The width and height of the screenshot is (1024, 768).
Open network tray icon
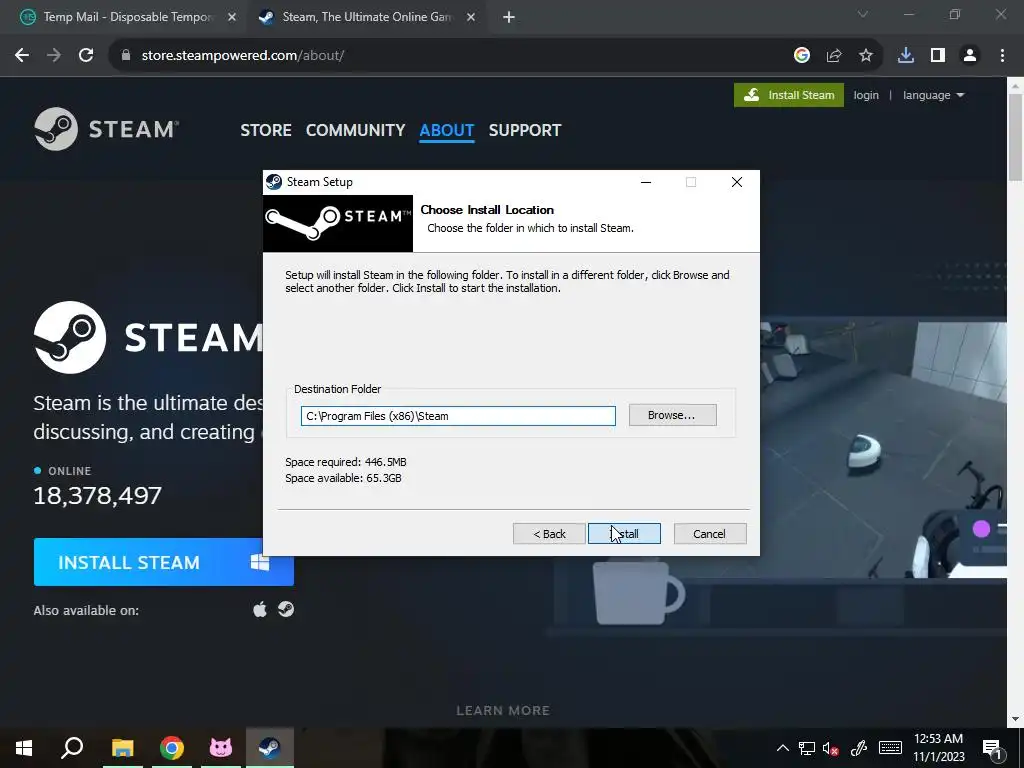pyautogui.click(x=807, y=748)
